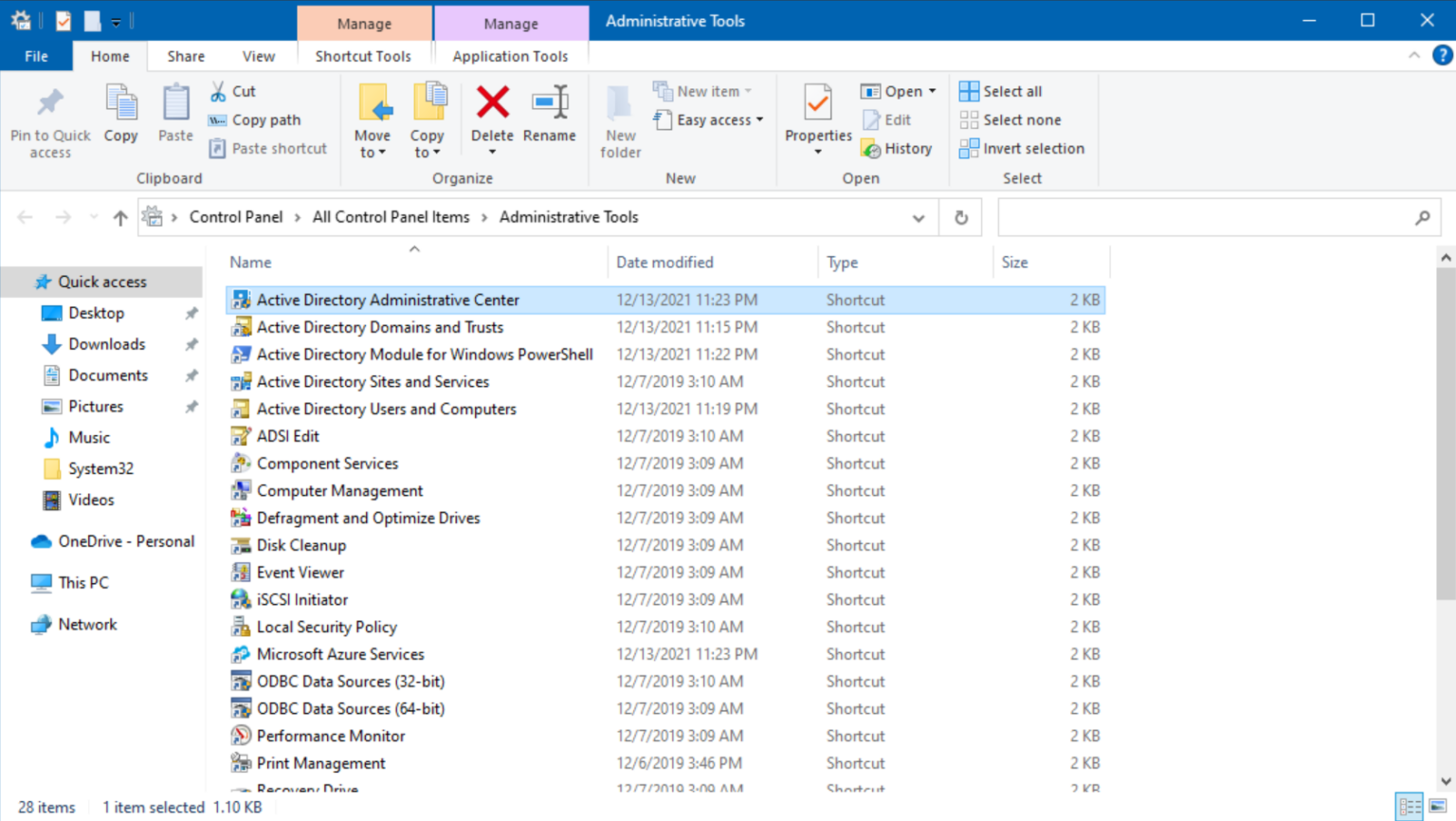Open Event Viewer from the file list
Viewport: 1456px width, 821px height.
(x=298, y=572)
